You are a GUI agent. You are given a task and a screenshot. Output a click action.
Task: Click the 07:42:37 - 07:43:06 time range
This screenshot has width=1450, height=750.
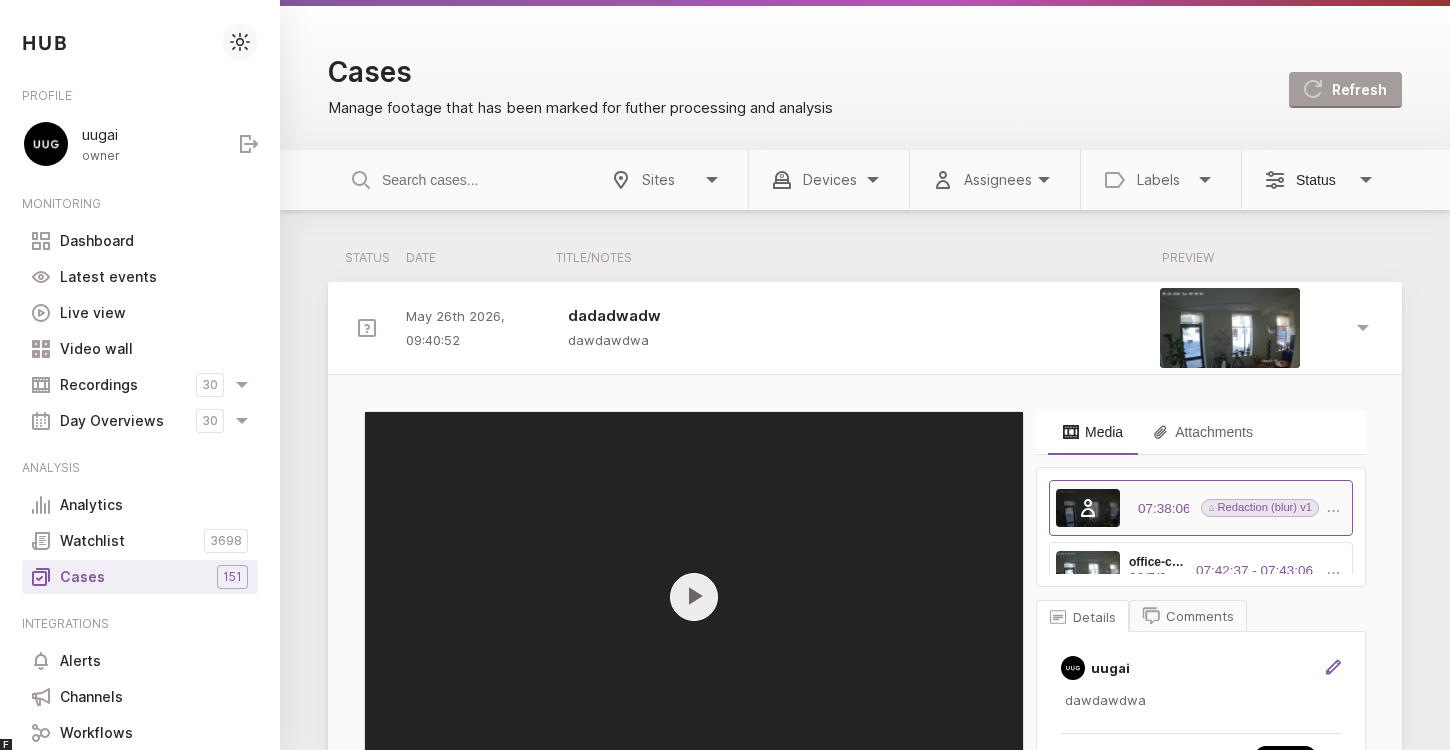coord(1254,570)
